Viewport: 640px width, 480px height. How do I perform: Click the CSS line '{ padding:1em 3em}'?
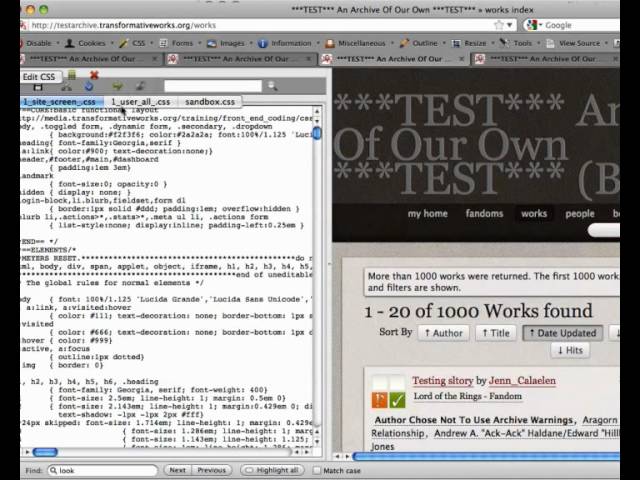90,168
